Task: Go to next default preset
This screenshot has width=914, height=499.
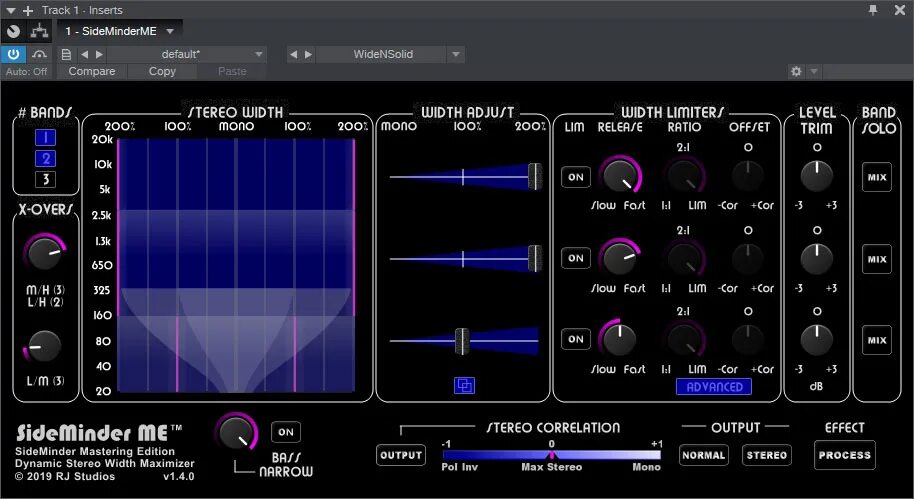Action: pyautogui.click(x=100, y=54)
